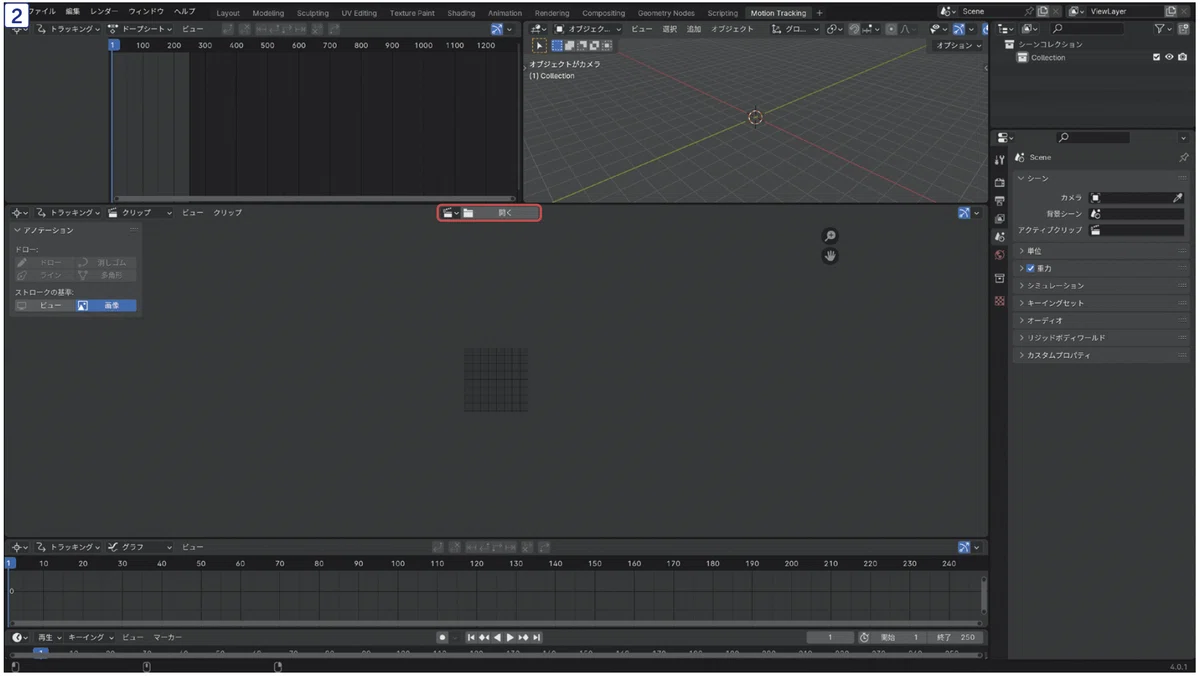
Task: Switch to the Layout workspace tab
Action: tap(228, 13)
